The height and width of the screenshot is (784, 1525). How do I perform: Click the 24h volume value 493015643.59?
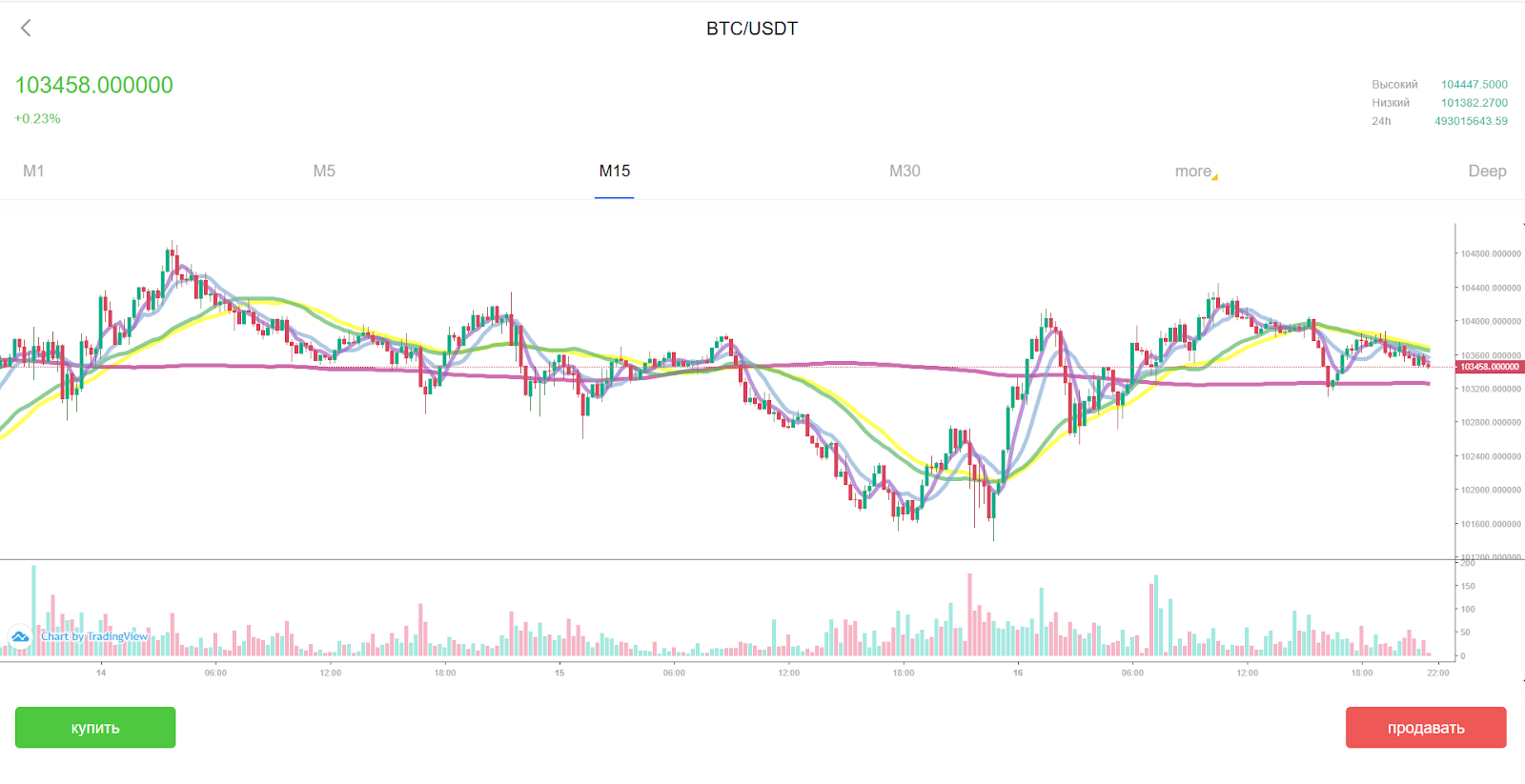pyautogui.click(x=1471, y=121)
